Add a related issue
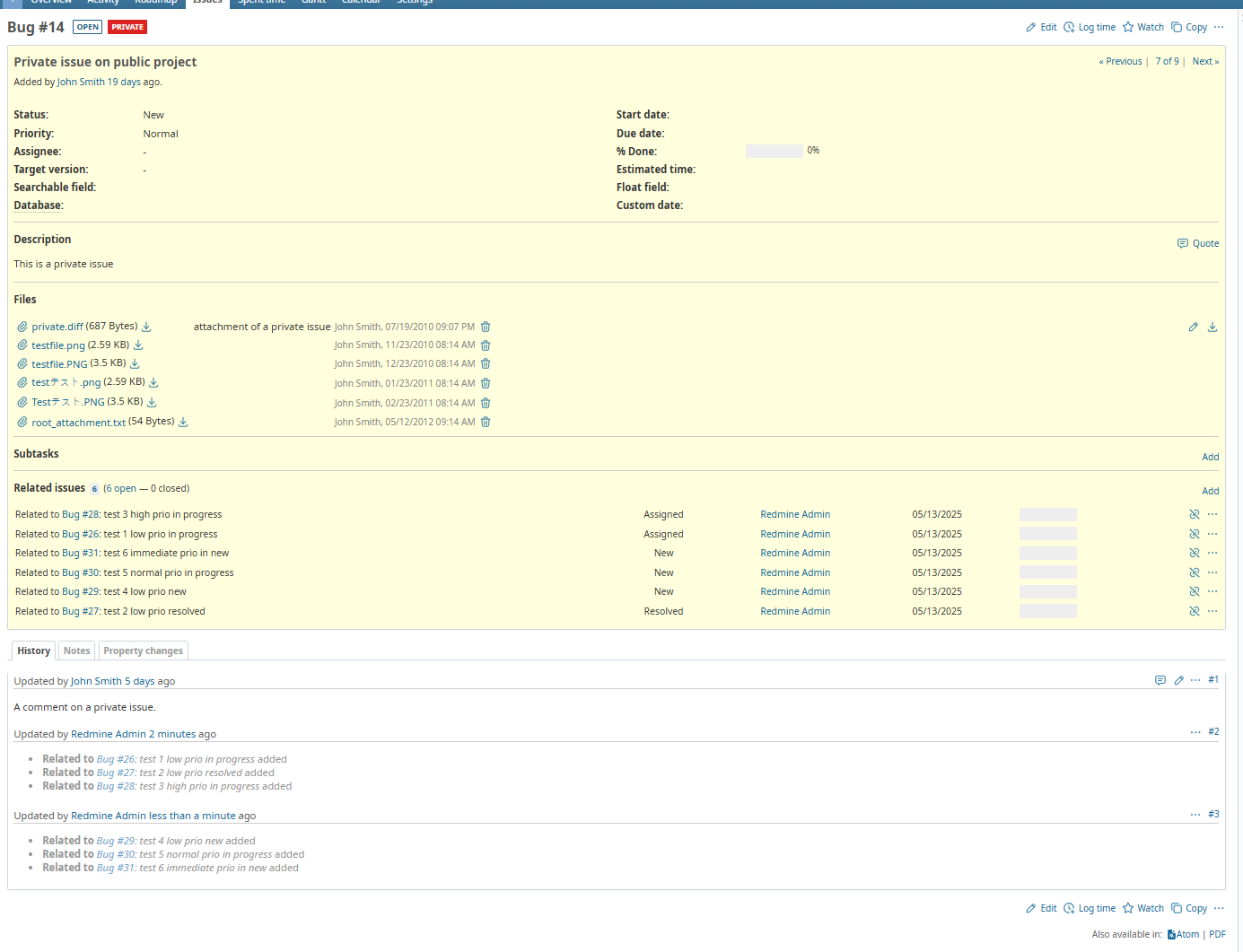This screenshot has width=1243, height=952. pos(1211,491)
